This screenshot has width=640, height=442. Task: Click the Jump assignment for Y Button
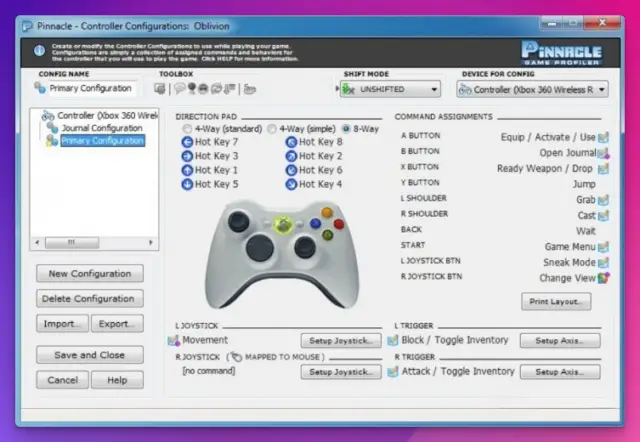pyautogui.click(x=584, y=184)
